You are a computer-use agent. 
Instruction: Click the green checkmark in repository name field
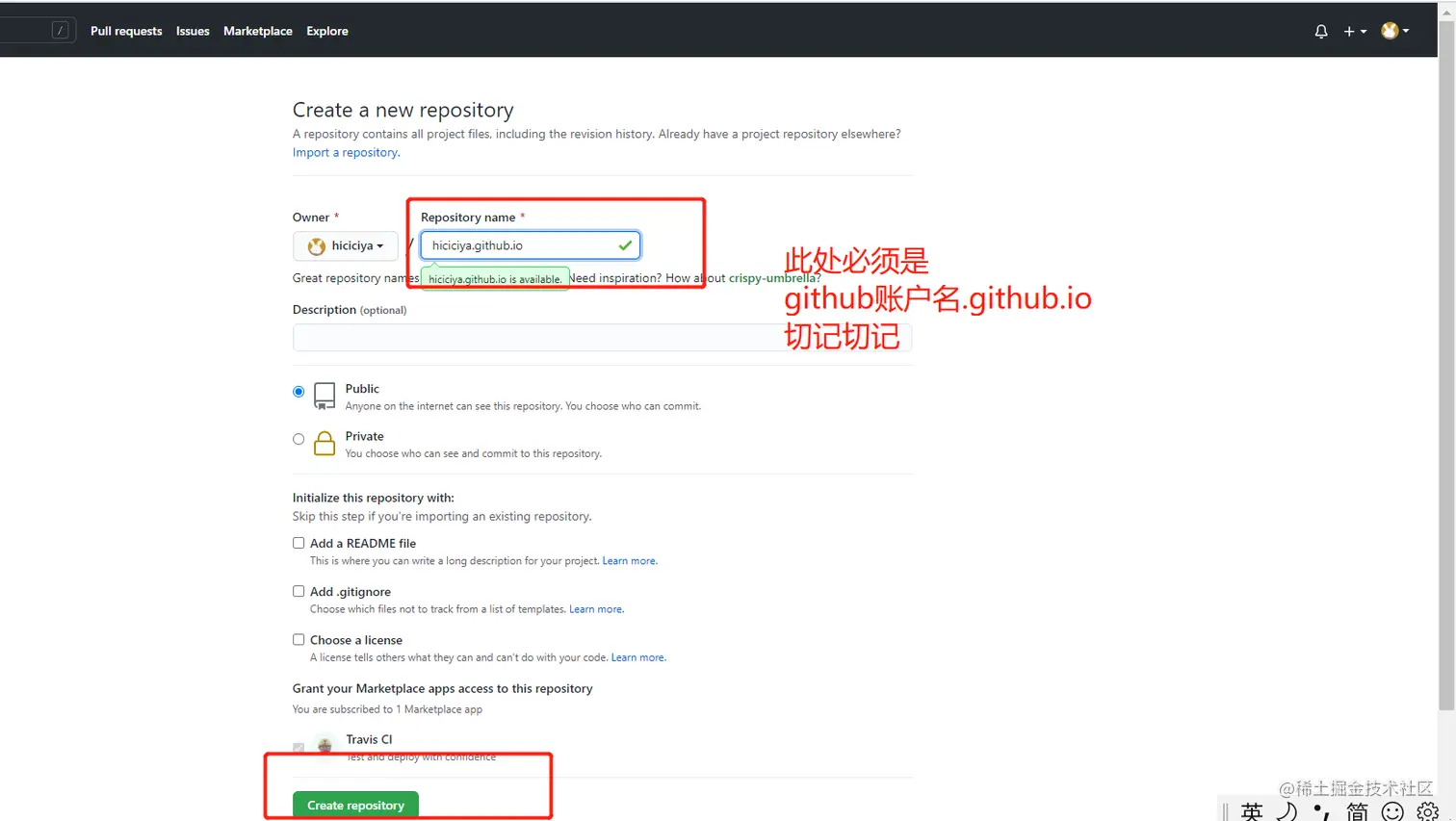pyautogui.click(x=625, y=245)
